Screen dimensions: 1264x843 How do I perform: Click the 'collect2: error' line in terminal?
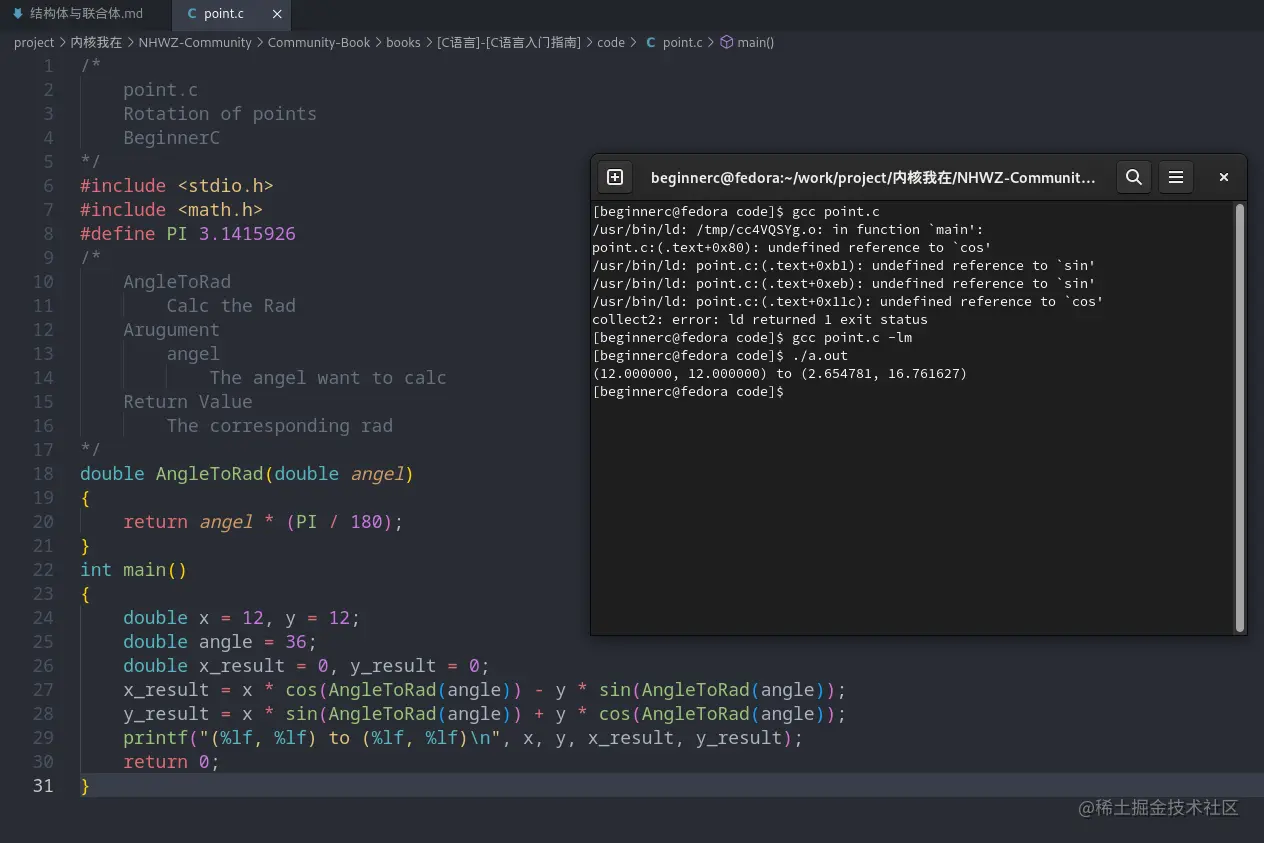[x=760, y=319]
